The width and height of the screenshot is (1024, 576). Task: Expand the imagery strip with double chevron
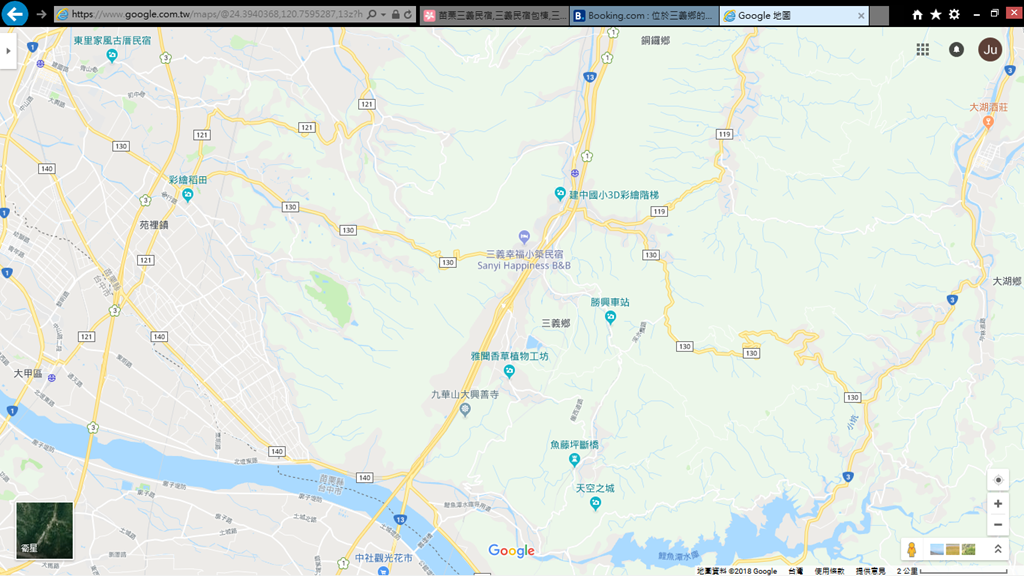(x=998, y=549)
